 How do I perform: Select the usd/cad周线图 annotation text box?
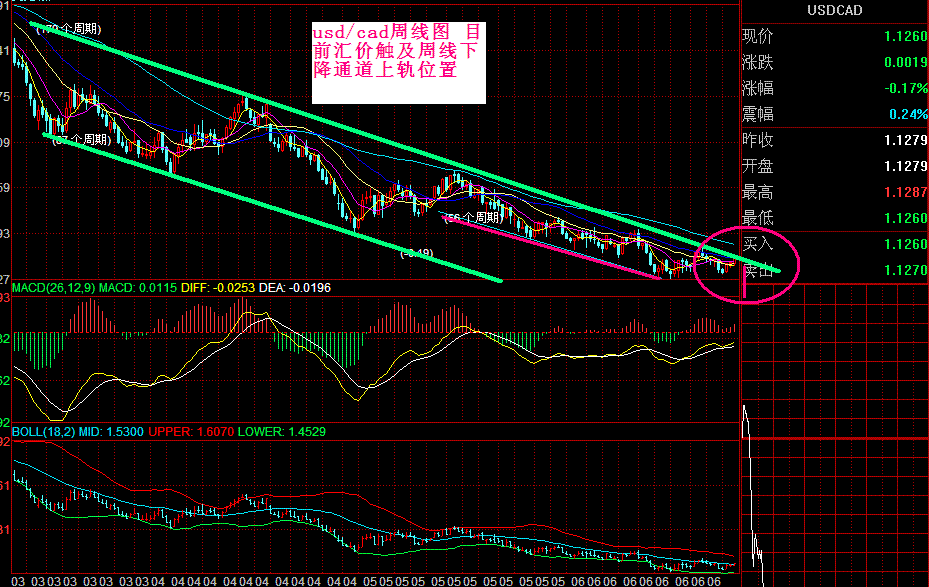pyautogui.click(x=399, y=63)
